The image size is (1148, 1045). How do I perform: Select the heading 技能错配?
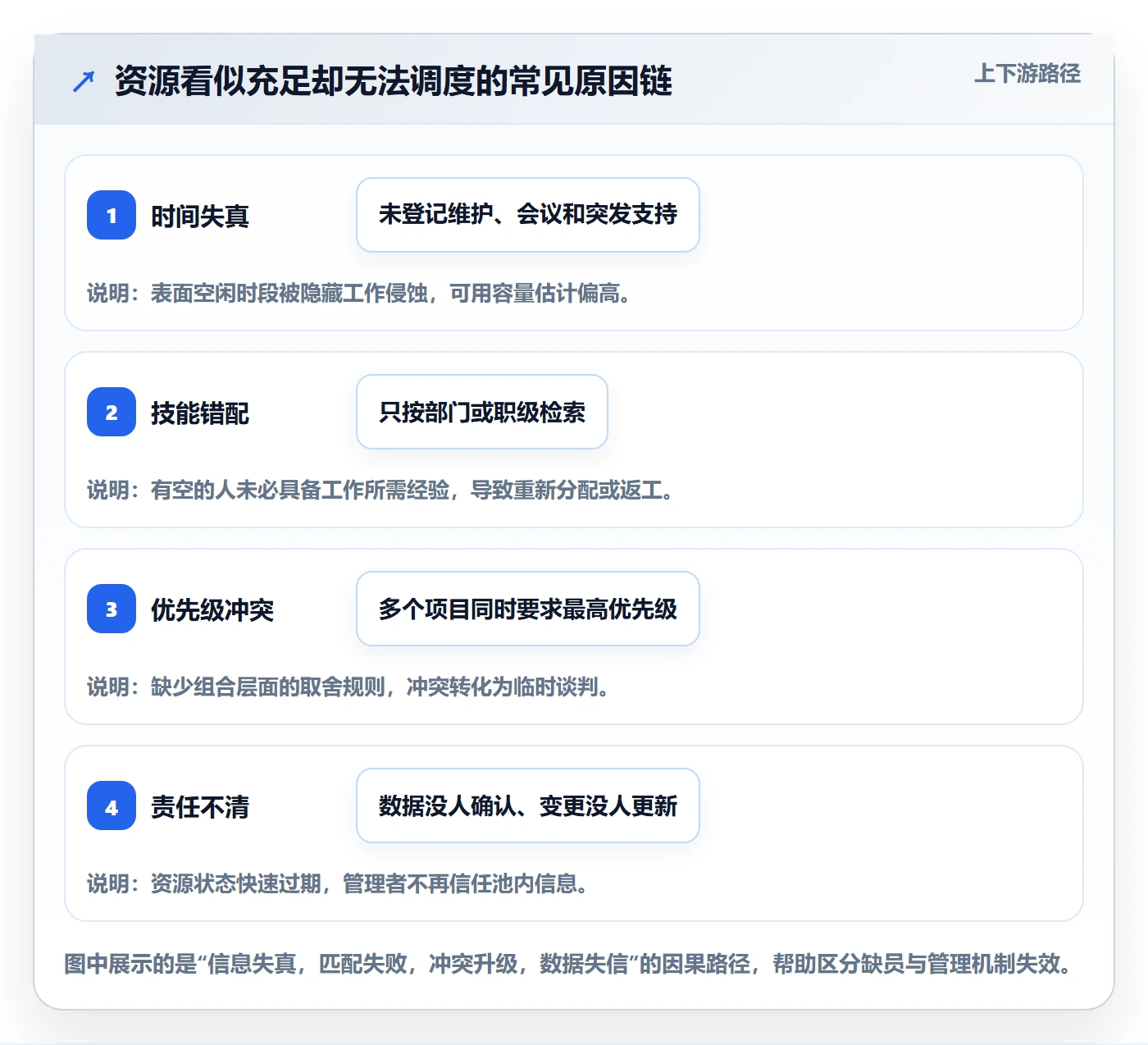[200, 413]
